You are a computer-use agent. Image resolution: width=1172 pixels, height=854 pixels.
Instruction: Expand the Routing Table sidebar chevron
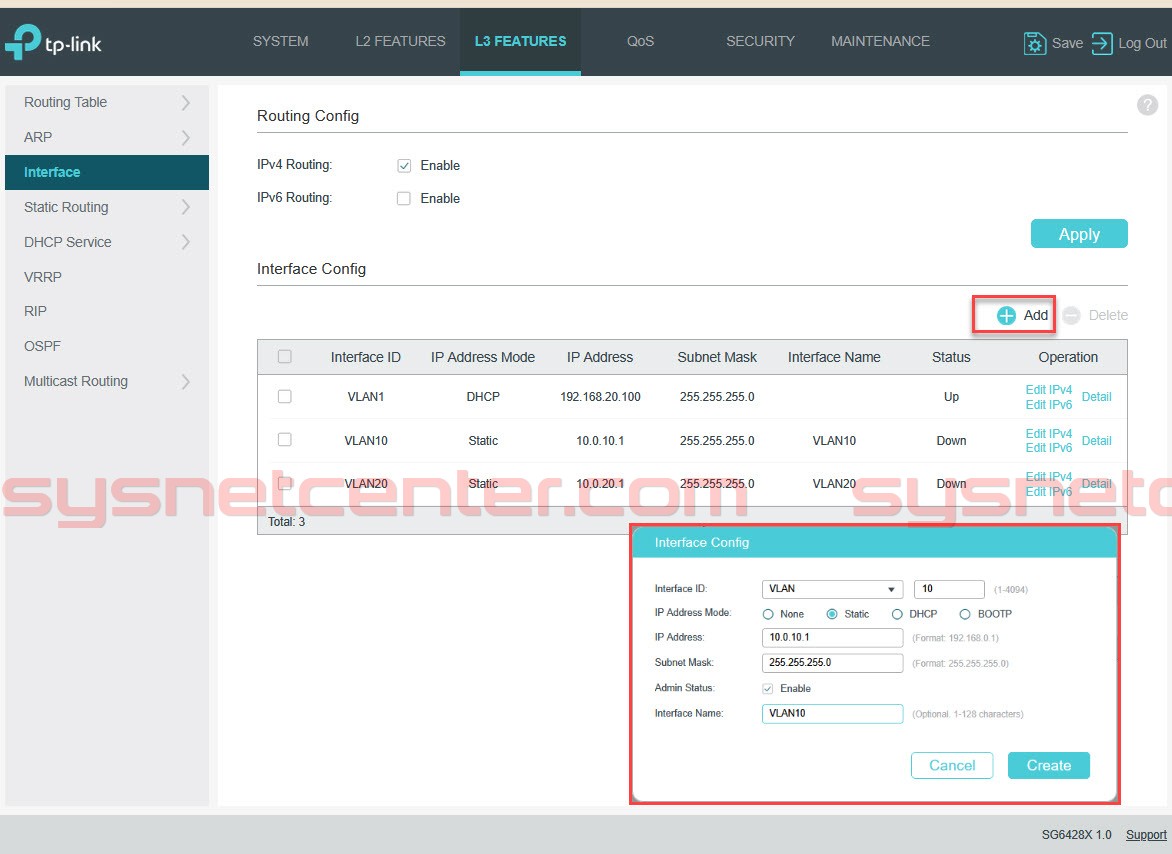185,102
